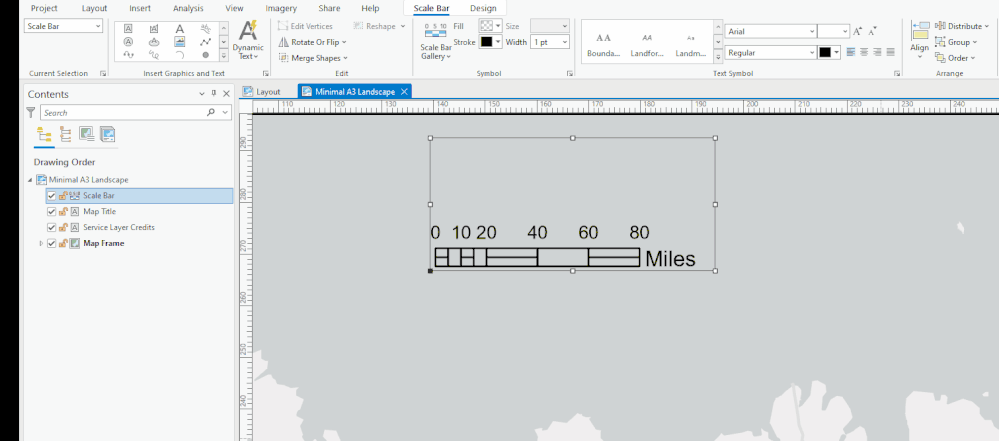Select the straight text tool (large A)

pos(180,29)
